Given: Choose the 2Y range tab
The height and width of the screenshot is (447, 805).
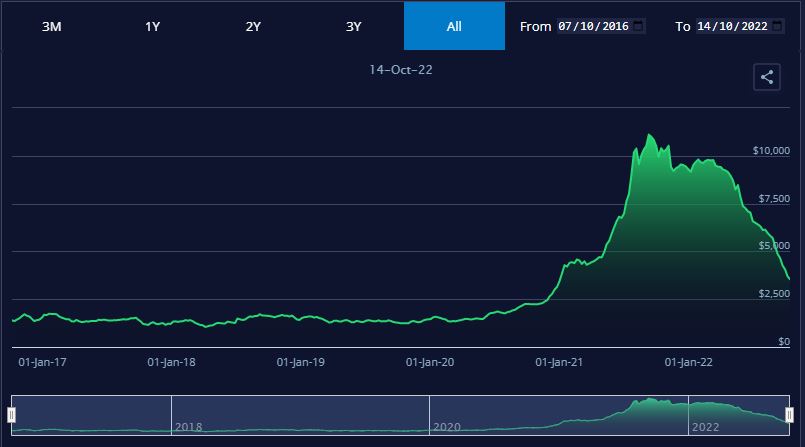Looking at the screenshot, I should [253, 26].
